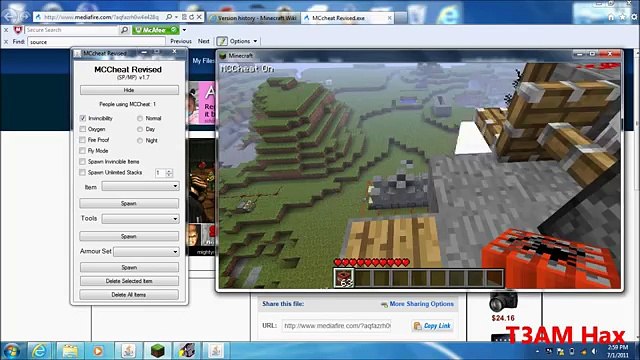Open the address bar search magnifier
The height and width of the screenshot is (360, 640).
[x=169, y=17]
